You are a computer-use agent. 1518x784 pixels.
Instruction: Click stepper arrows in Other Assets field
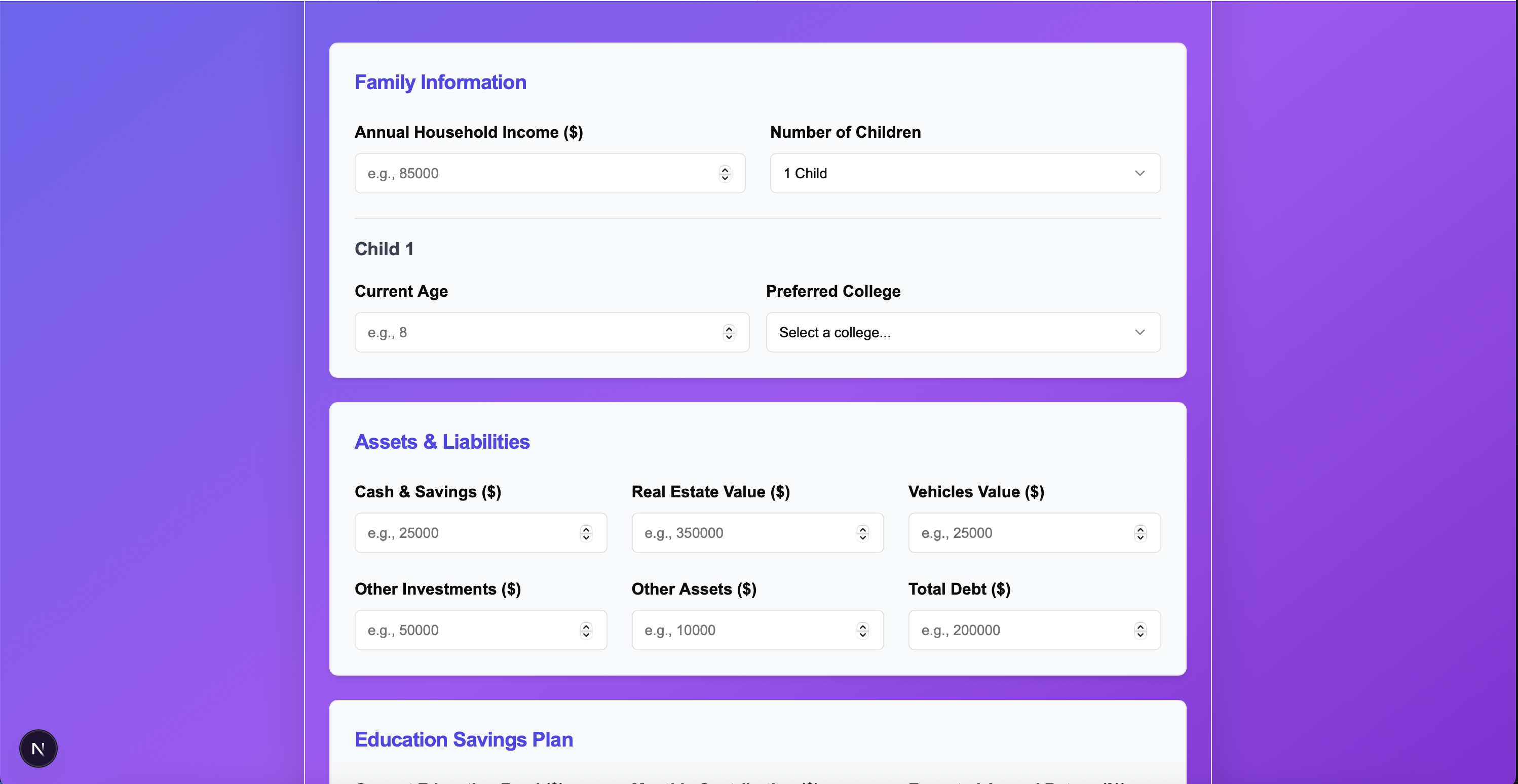click(863, 630)
